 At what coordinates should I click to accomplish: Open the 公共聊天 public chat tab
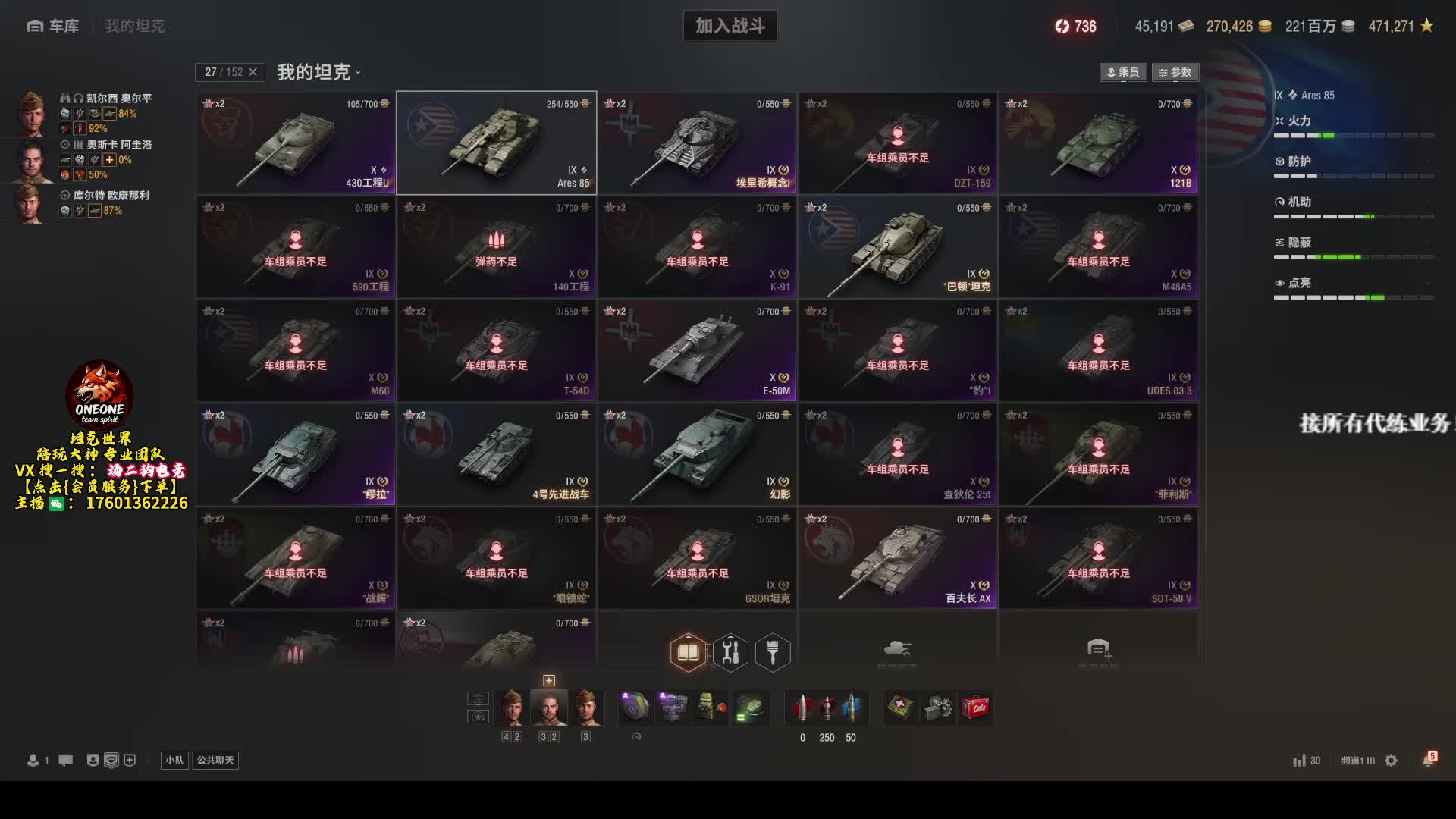[x=215, y=760]
